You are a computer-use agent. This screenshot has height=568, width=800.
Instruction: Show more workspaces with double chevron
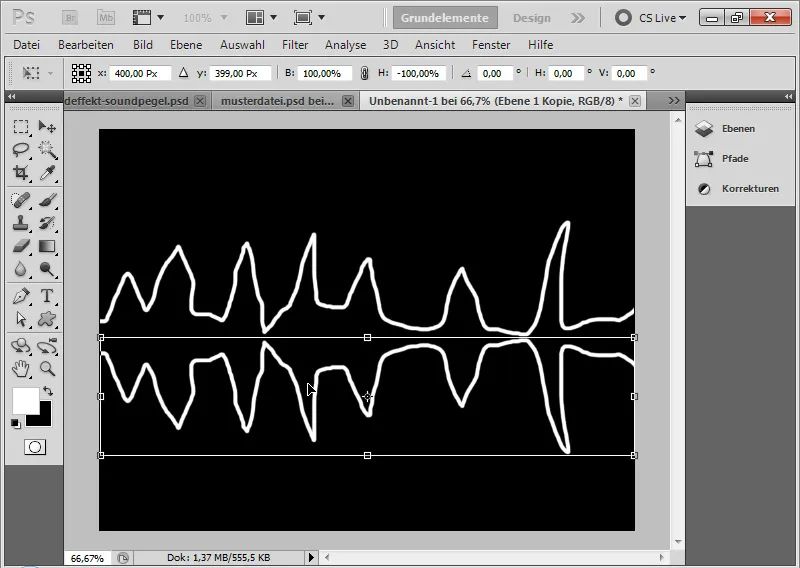point(578,18)
